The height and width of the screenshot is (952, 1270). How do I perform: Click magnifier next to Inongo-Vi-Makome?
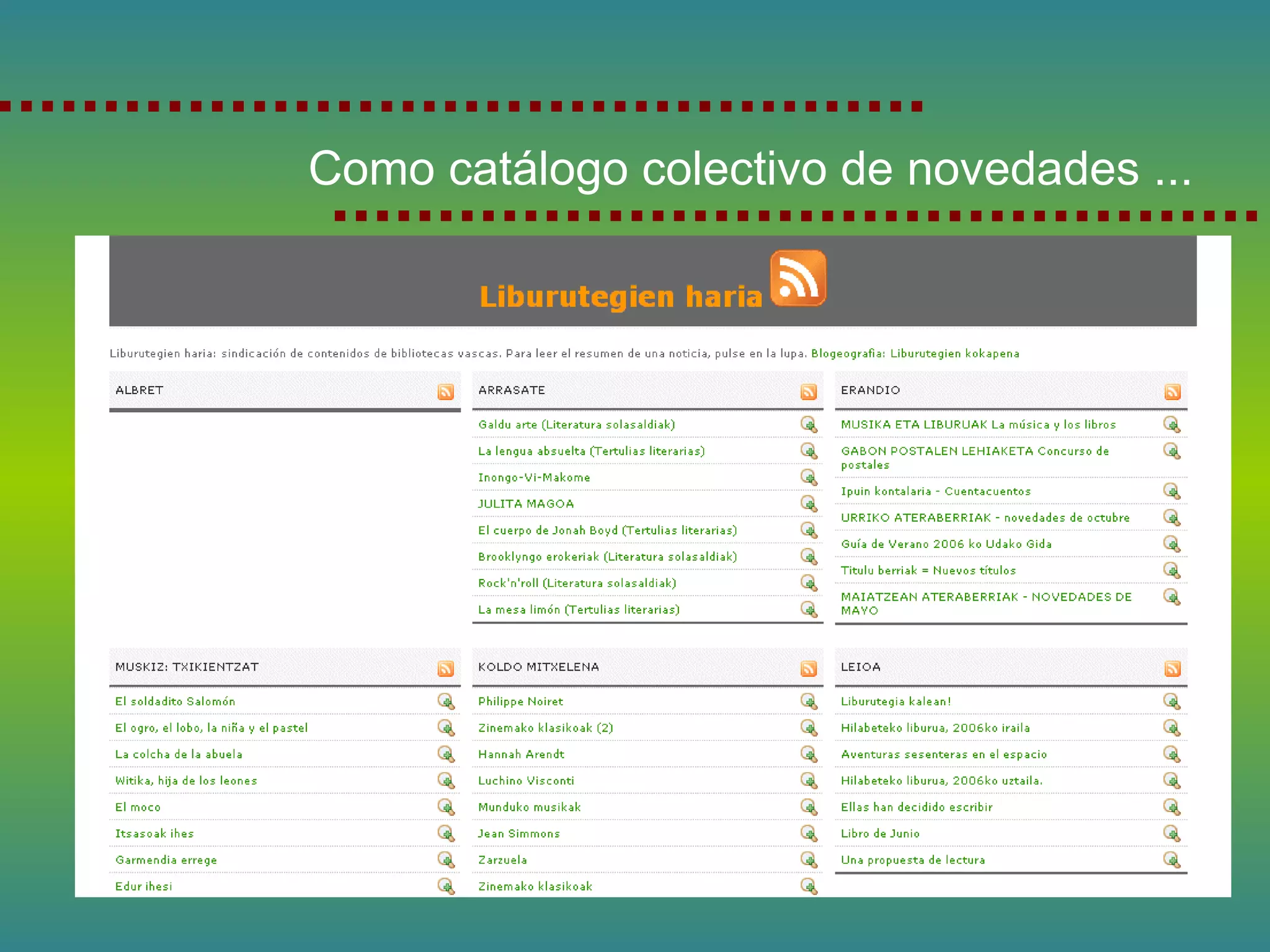809,477
